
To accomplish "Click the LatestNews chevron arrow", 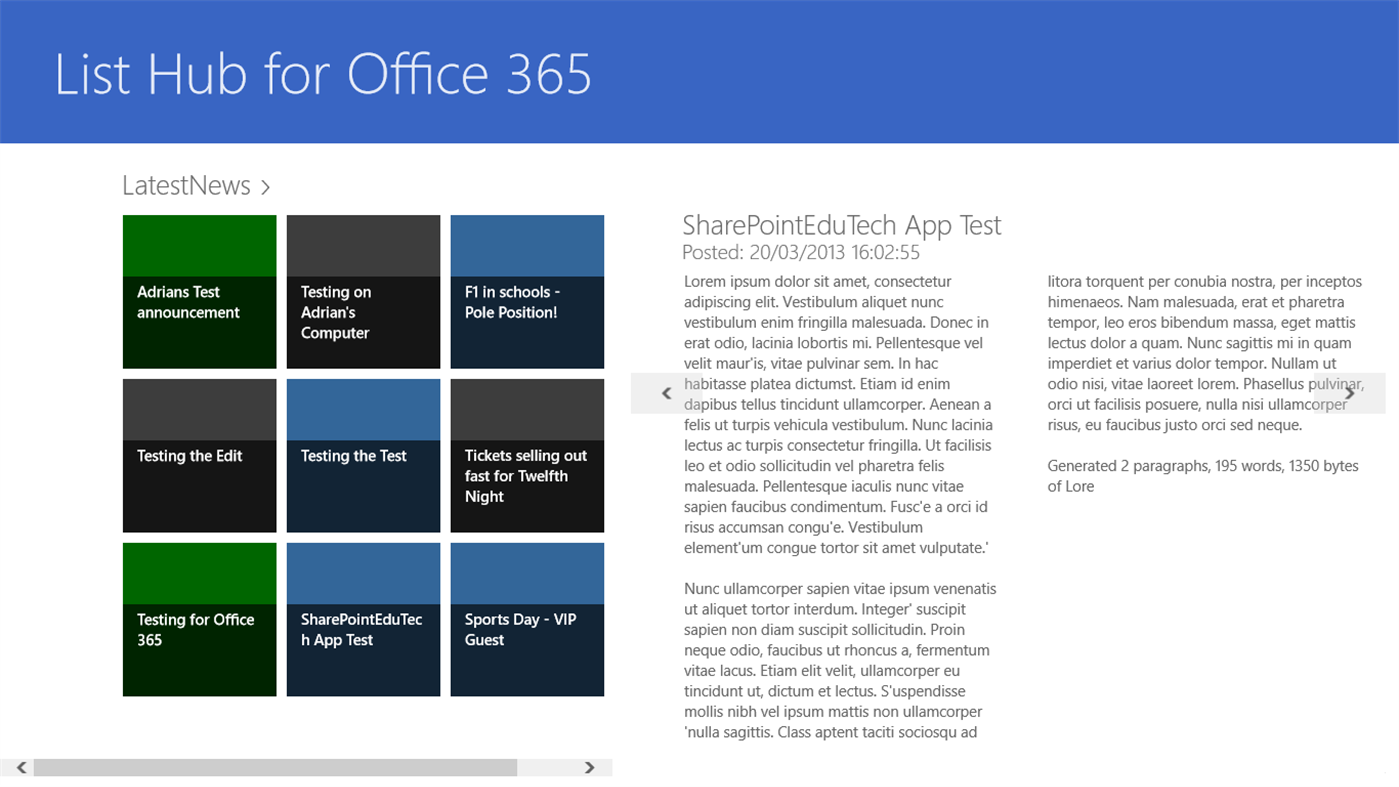I will 265,186.
